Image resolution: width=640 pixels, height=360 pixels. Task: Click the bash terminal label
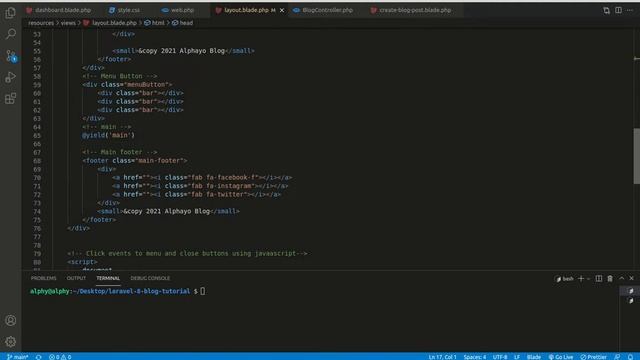[564, 279]
